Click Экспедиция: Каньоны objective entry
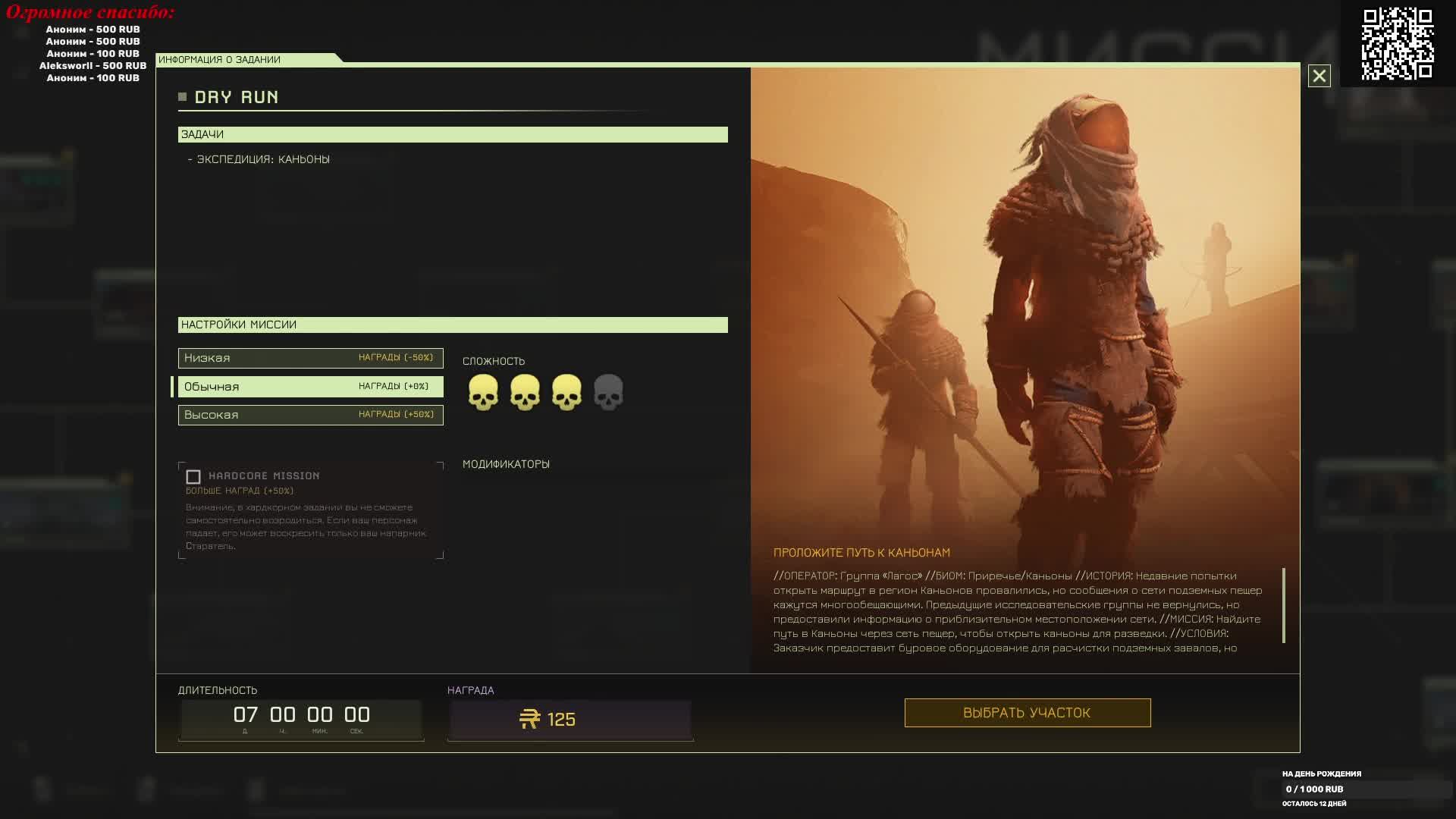Viewport: 1456px width, 819px height. coord(262,159)
